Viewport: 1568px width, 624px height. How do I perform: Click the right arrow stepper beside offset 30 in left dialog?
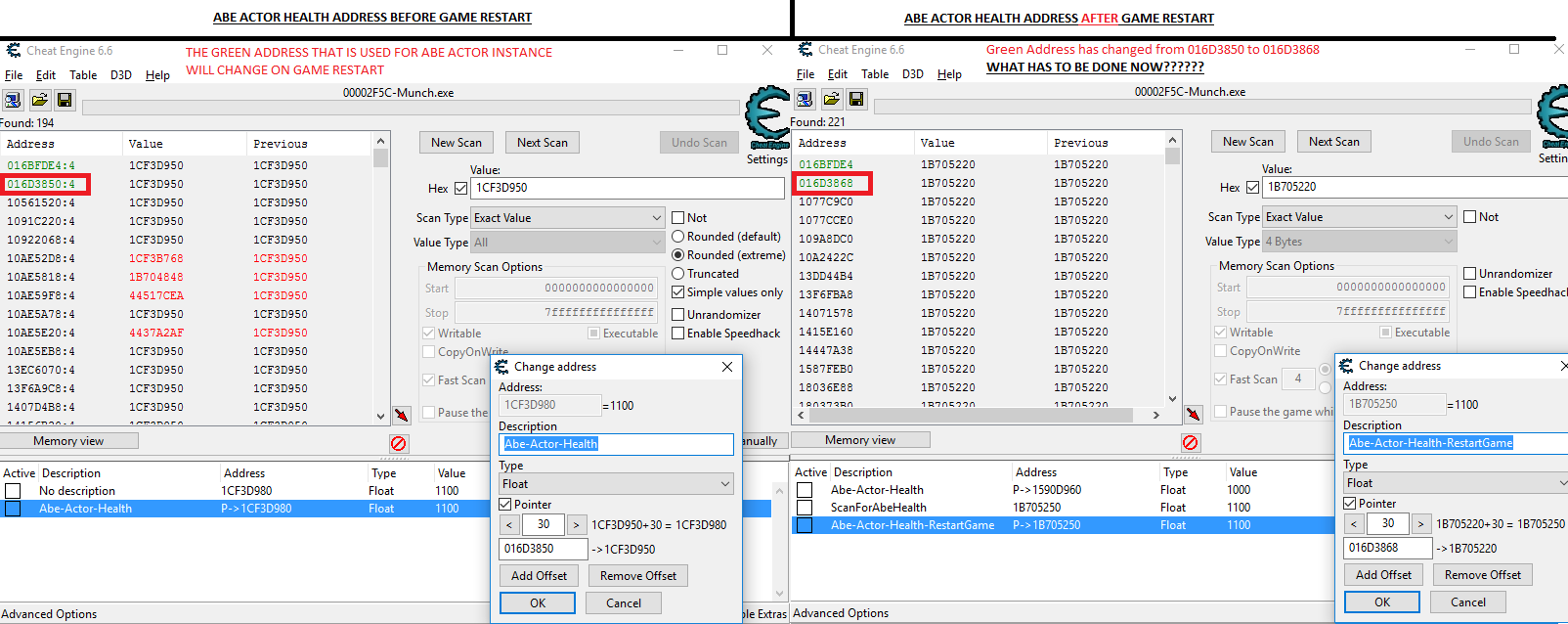(577, 525)
